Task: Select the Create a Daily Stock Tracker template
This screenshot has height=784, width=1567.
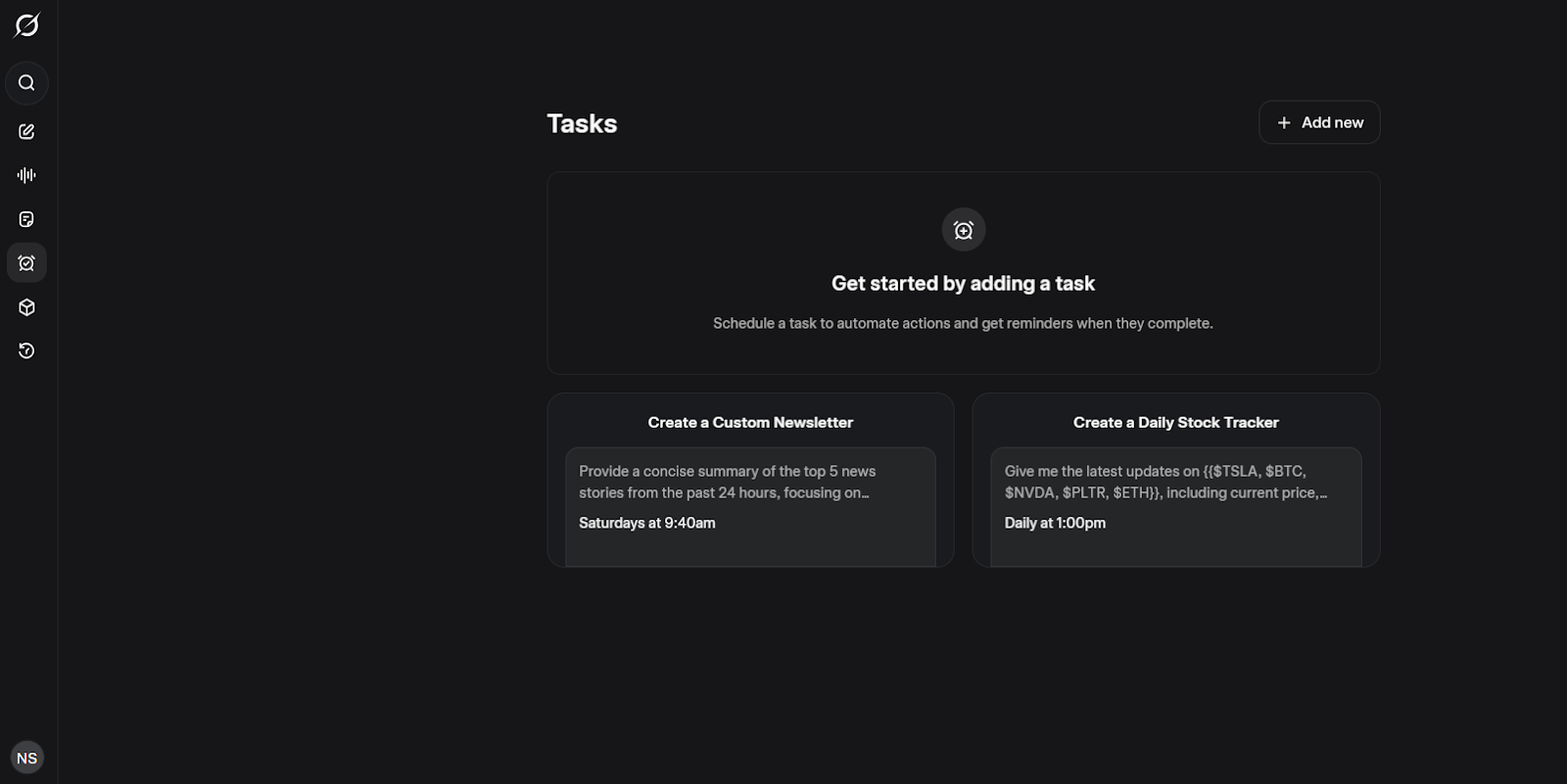Action: (1175, 422)
